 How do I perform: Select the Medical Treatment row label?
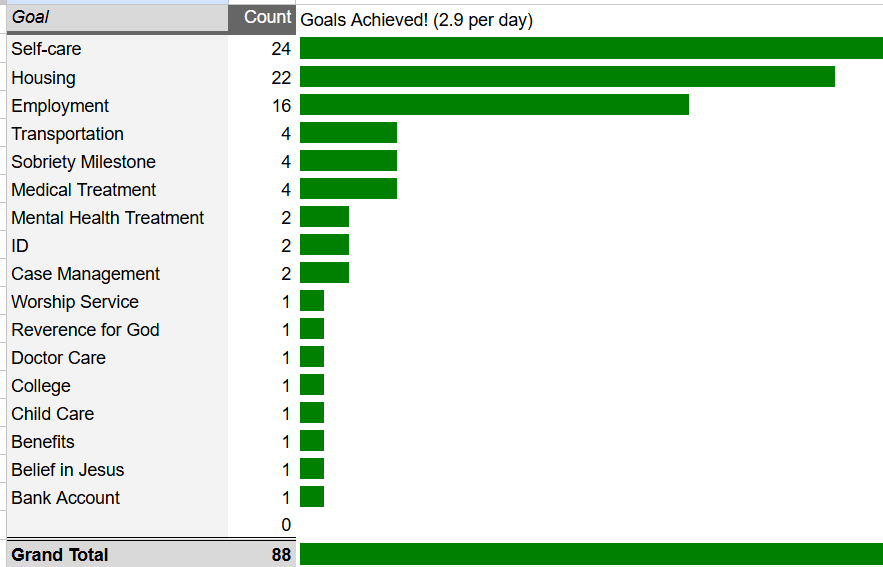point(83,190)
